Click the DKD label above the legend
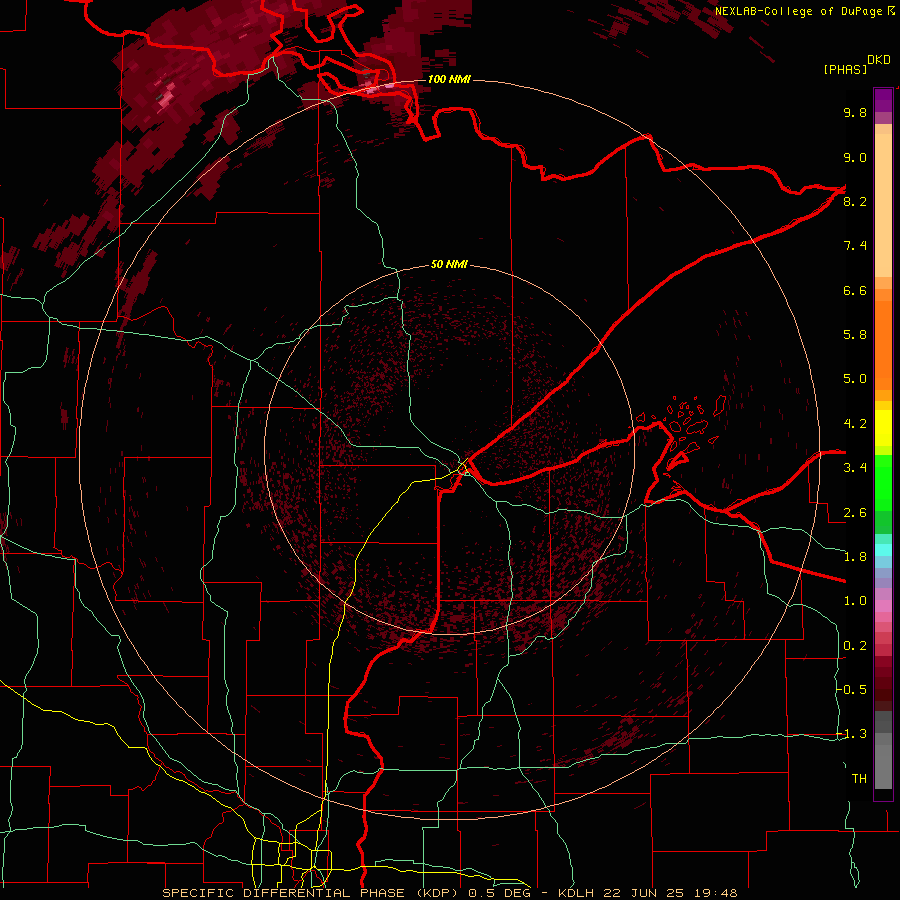The width and height of the screenshot is (900, 900). tap(879, 60)
